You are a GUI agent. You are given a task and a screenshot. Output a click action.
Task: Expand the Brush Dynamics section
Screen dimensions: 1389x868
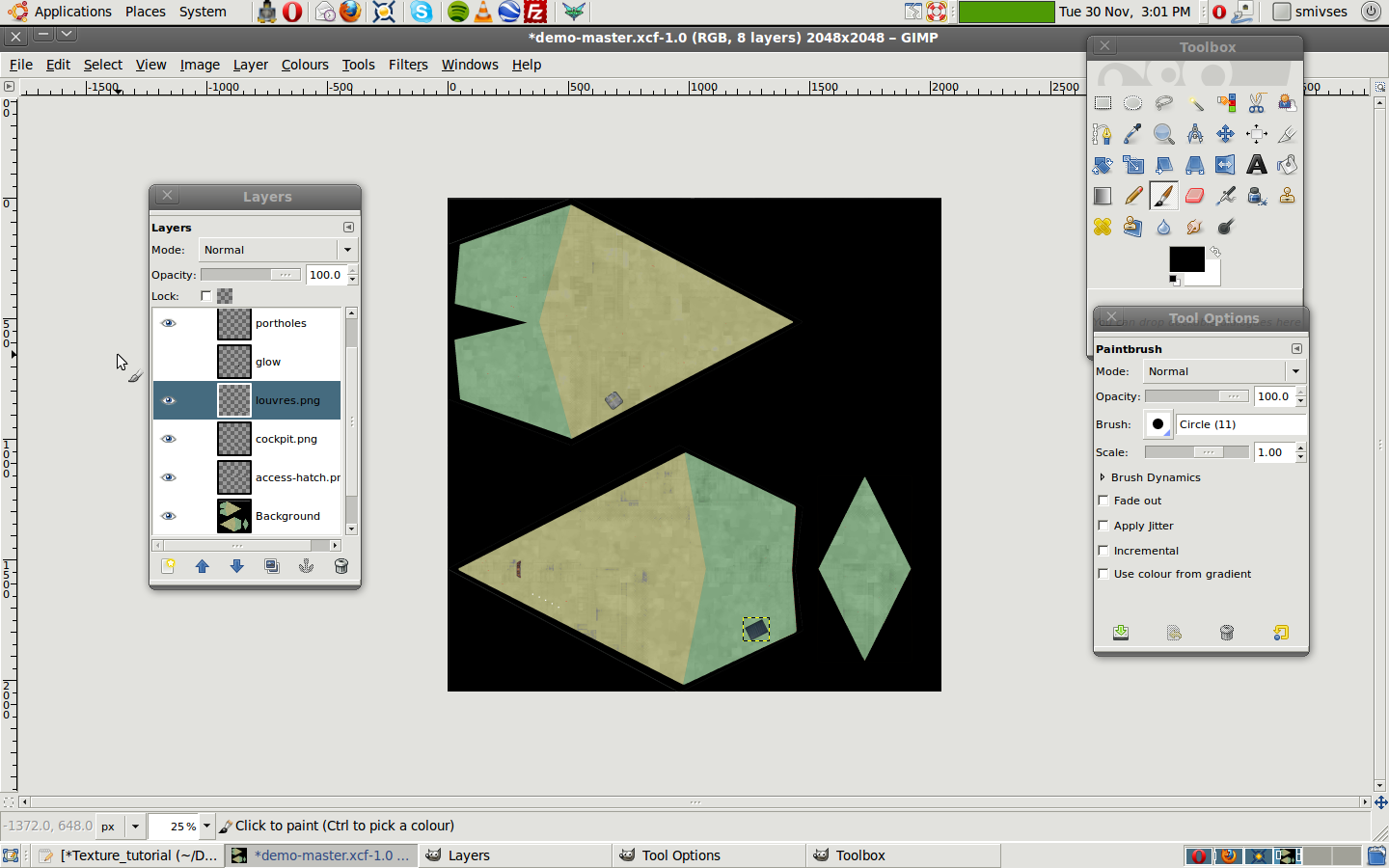(1103, 477)
